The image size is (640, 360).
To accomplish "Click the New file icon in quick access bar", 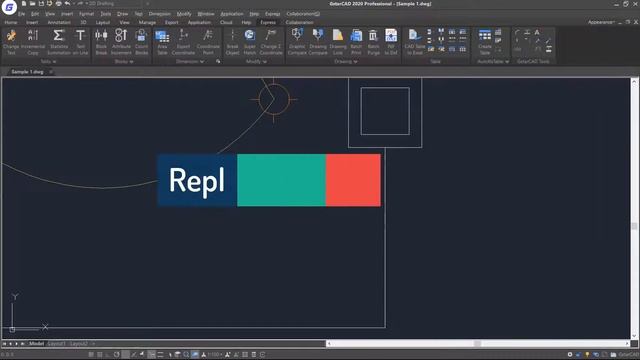I will 24,4.
